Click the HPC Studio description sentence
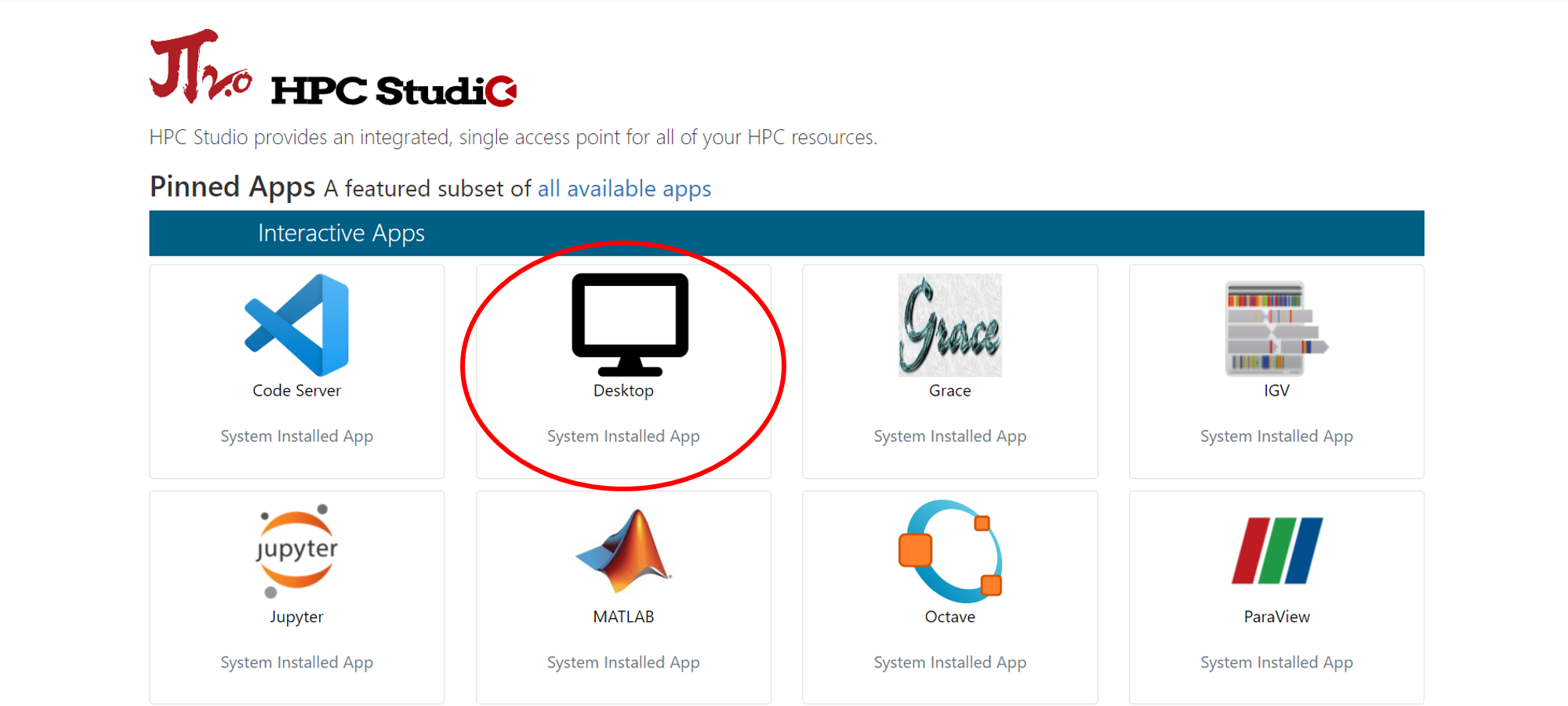Viewport: 1568px width, 706px height. (513, 137)
